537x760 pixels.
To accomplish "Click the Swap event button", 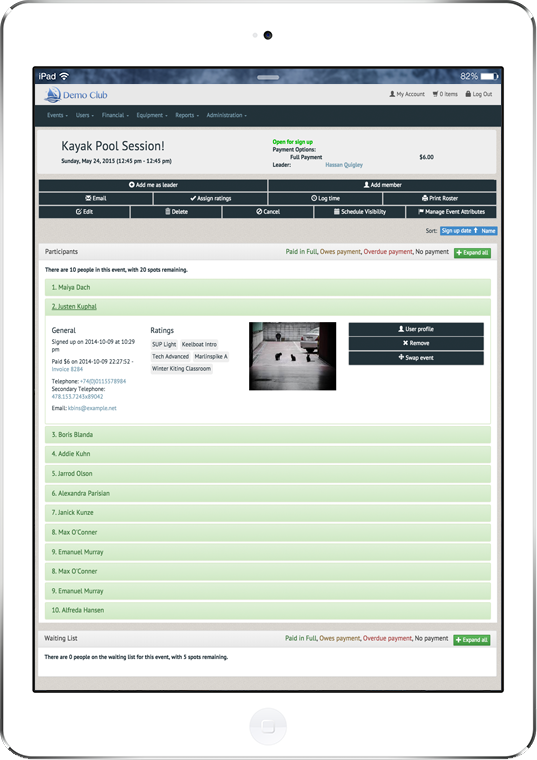I will [x=416, y=358].
